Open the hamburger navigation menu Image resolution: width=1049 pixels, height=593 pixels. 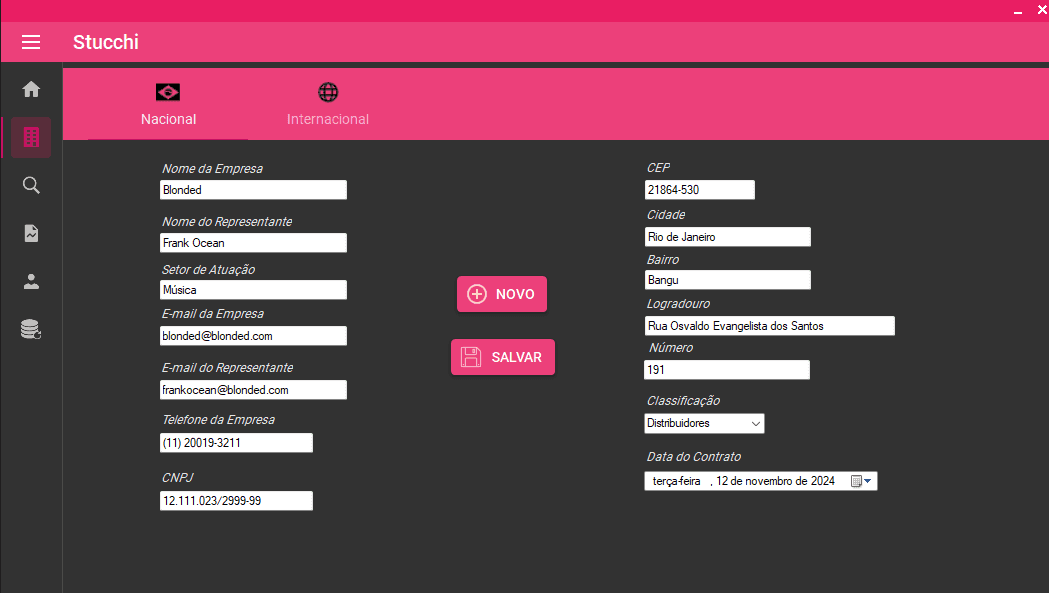(30, 42)
